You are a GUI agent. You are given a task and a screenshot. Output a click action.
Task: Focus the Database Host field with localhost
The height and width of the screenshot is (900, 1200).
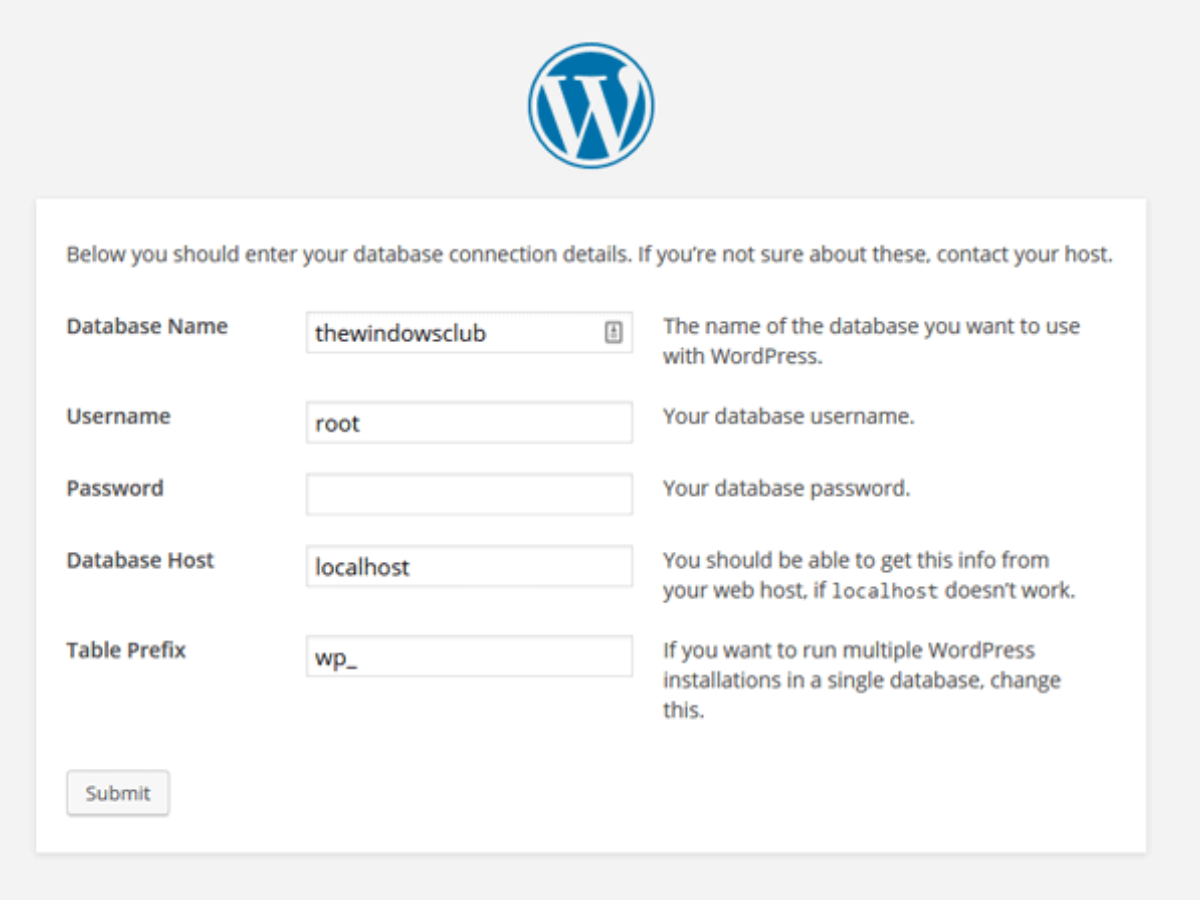point(469,567)
